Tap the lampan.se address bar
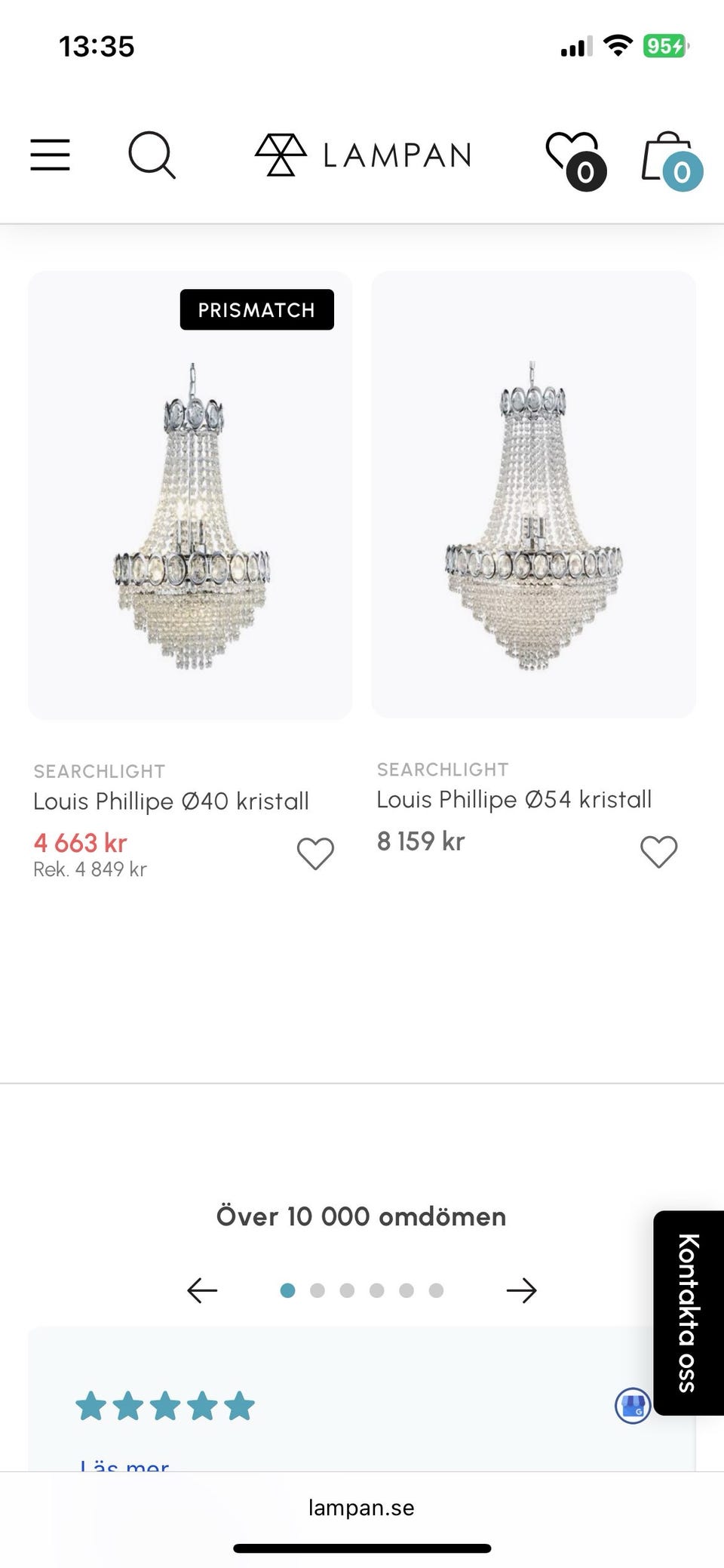The height and width of the screenshot is (1568, 724). pyautogui.click(x=361, y=1508)
